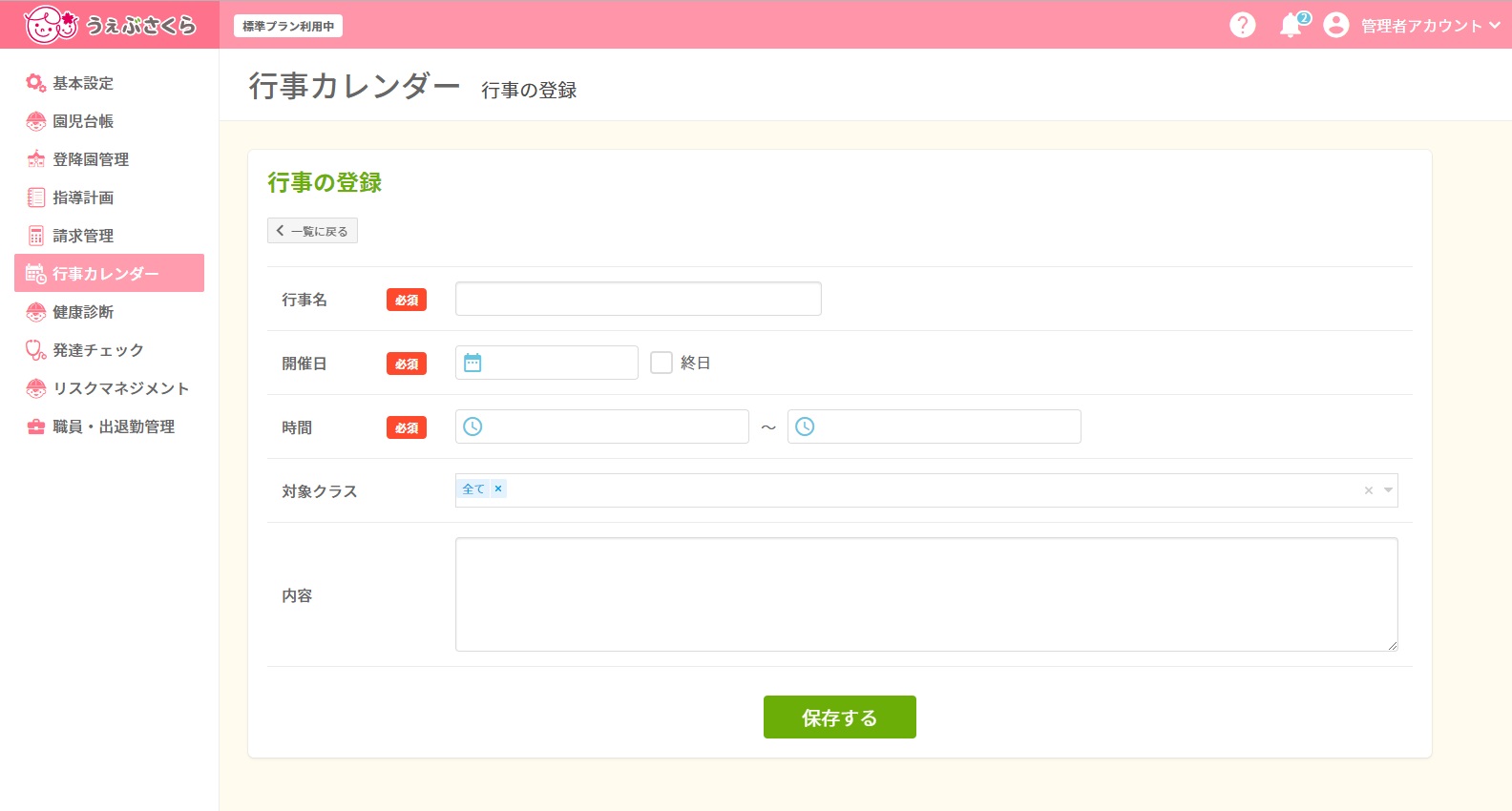Click the clock icon in end time

point(805,426)
